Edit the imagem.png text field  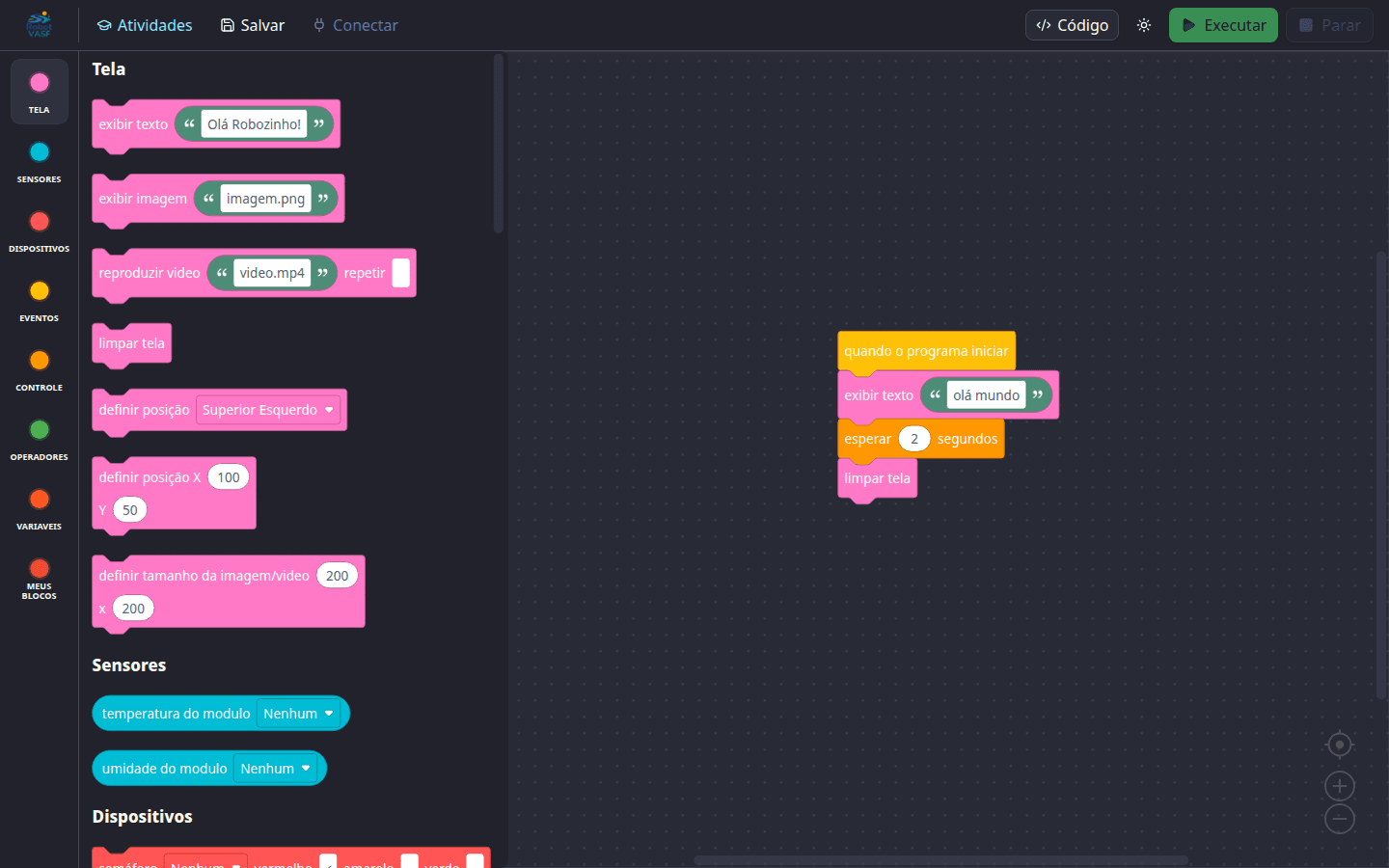[265, 199]
